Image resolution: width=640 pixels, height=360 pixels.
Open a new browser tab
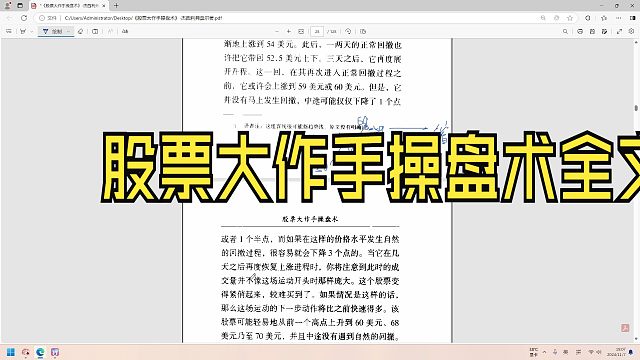pyautogui.click(x=116, y=6)
